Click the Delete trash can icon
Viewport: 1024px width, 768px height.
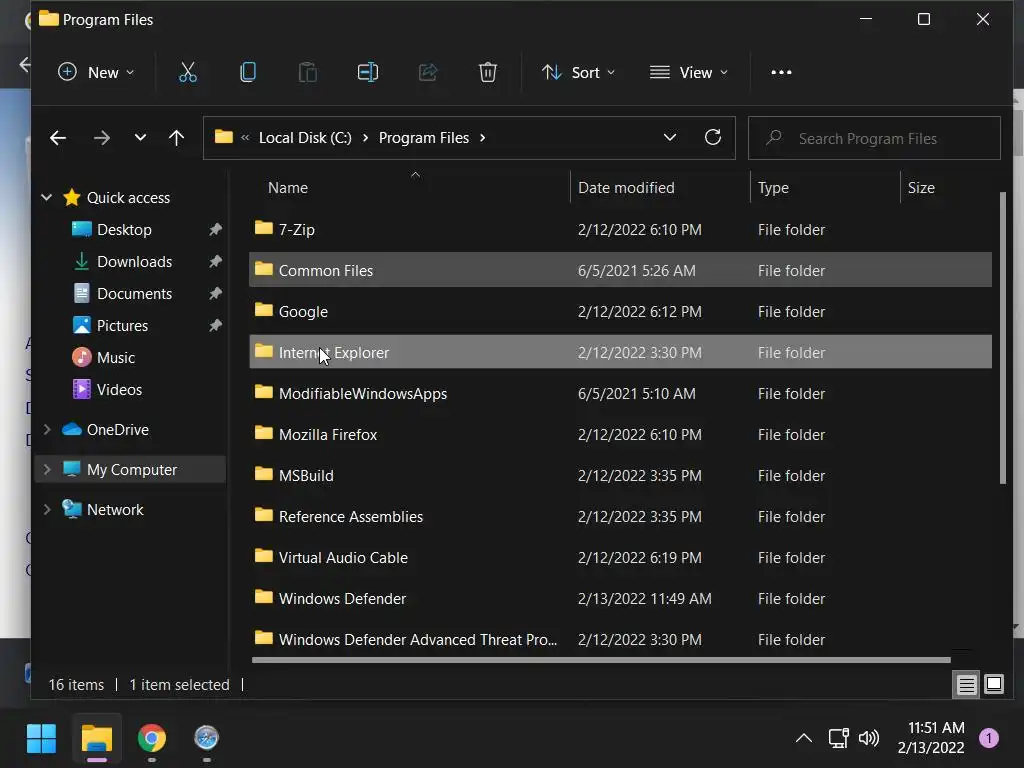click(x=488, y=72)
